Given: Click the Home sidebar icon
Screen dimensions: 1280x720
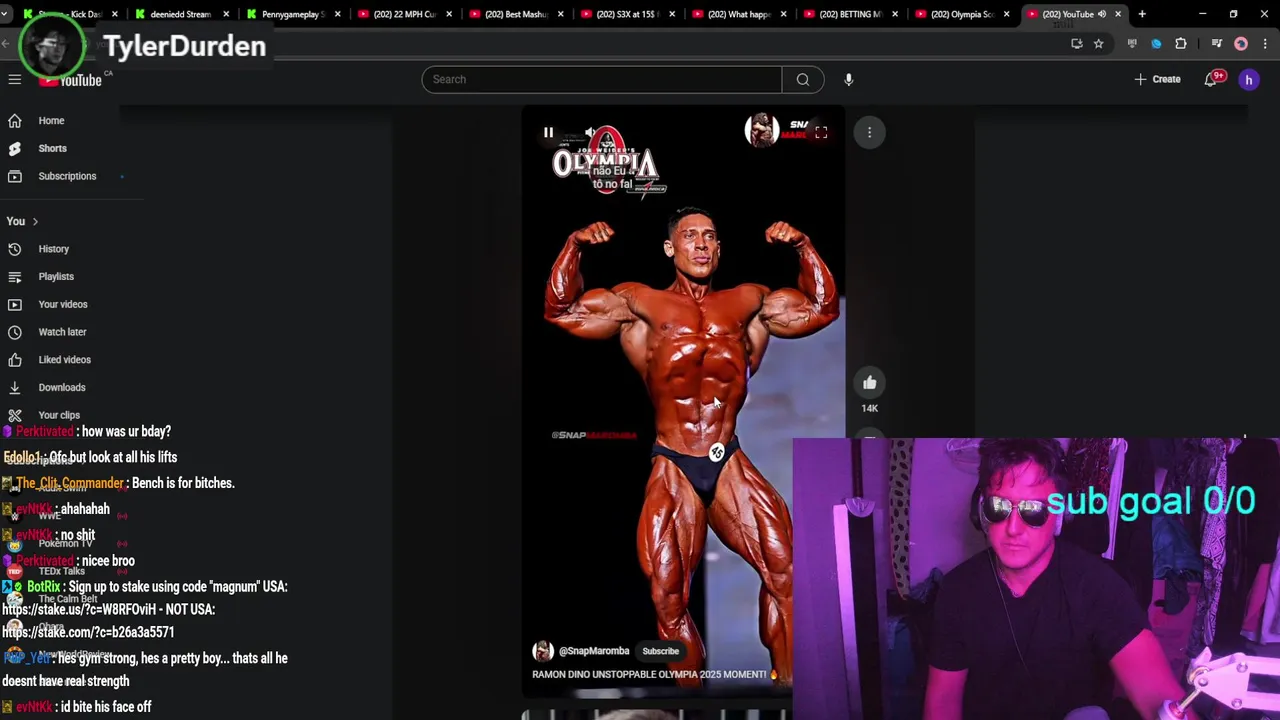Looking at the screenshot, I should pos(15,121).
